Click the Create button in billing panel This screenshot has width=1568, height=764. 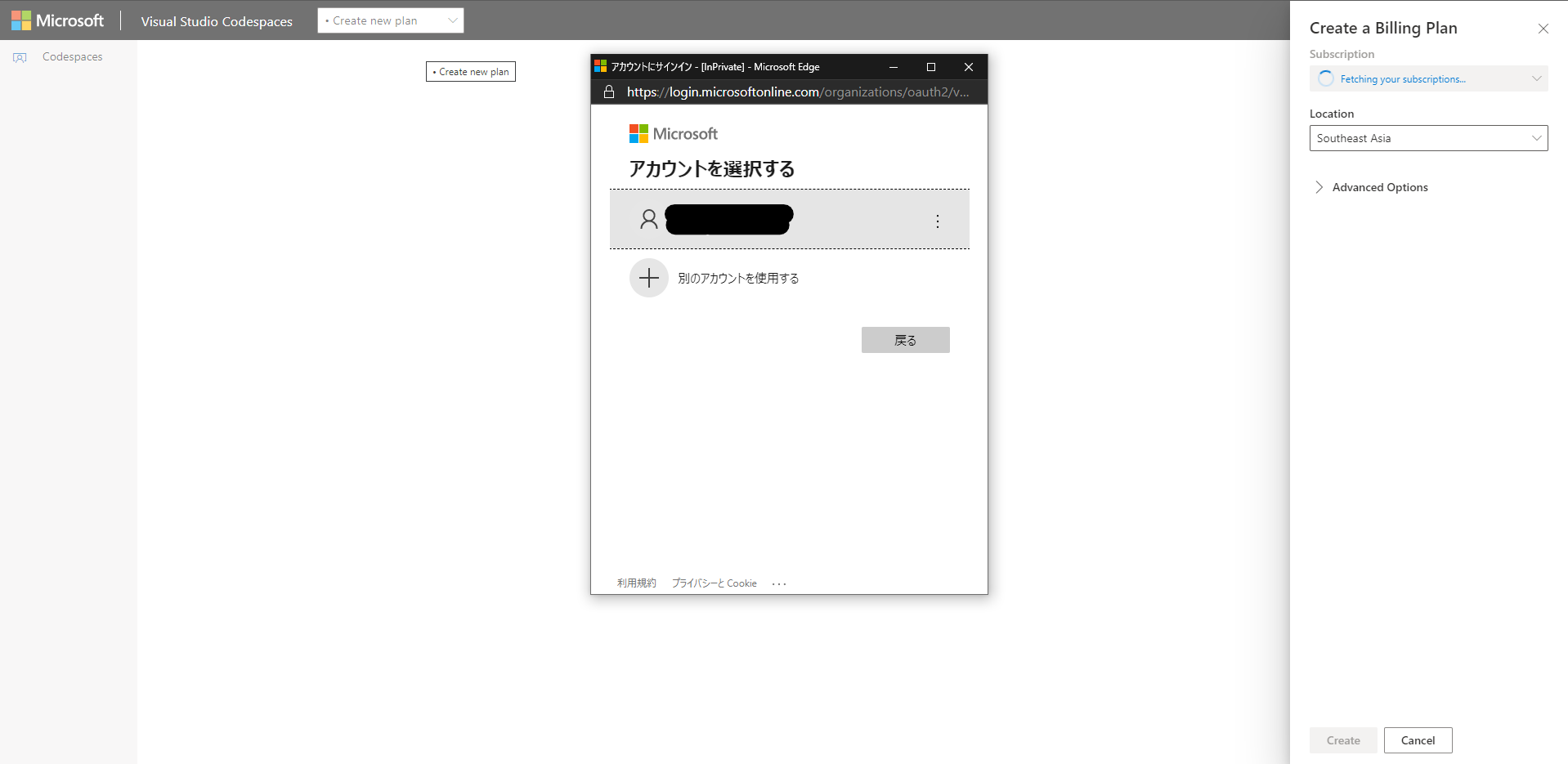(x=1343, y=740)
